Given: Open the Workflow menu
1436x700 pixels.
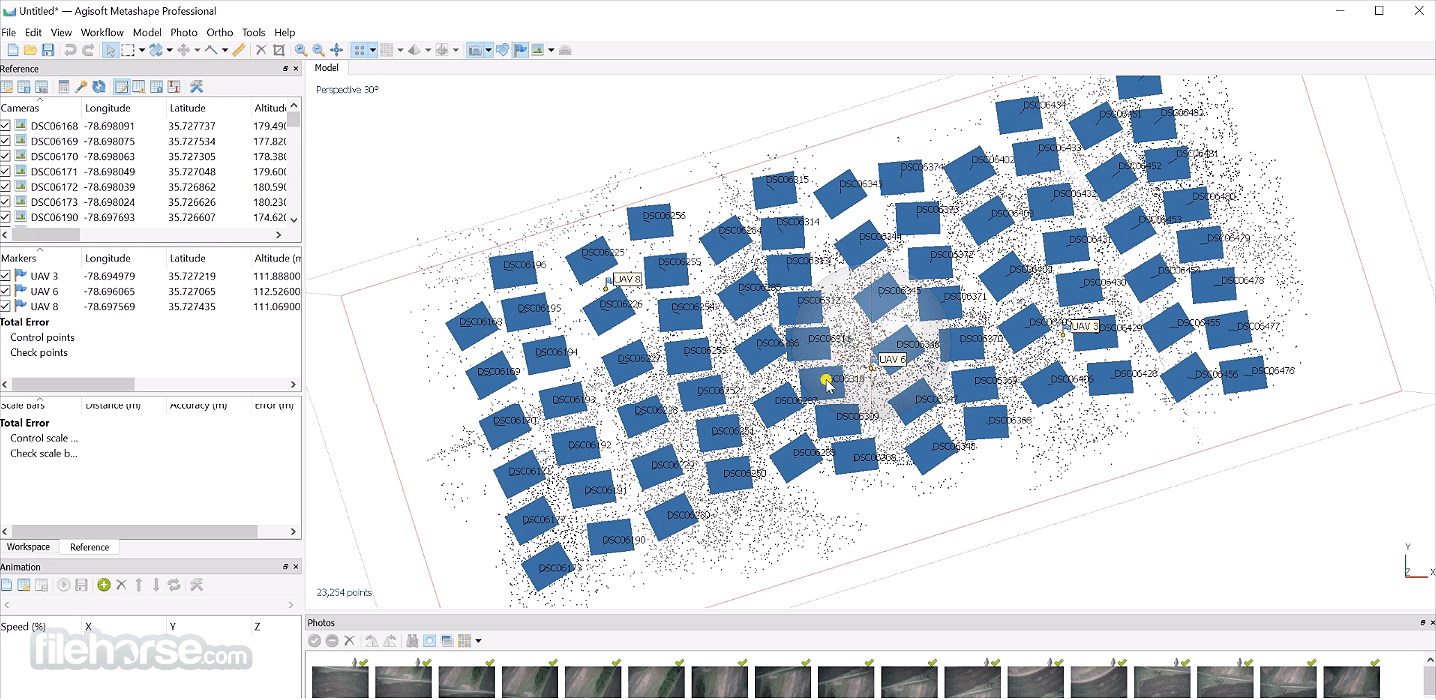Looking at the screenshot, I should 102,32.
